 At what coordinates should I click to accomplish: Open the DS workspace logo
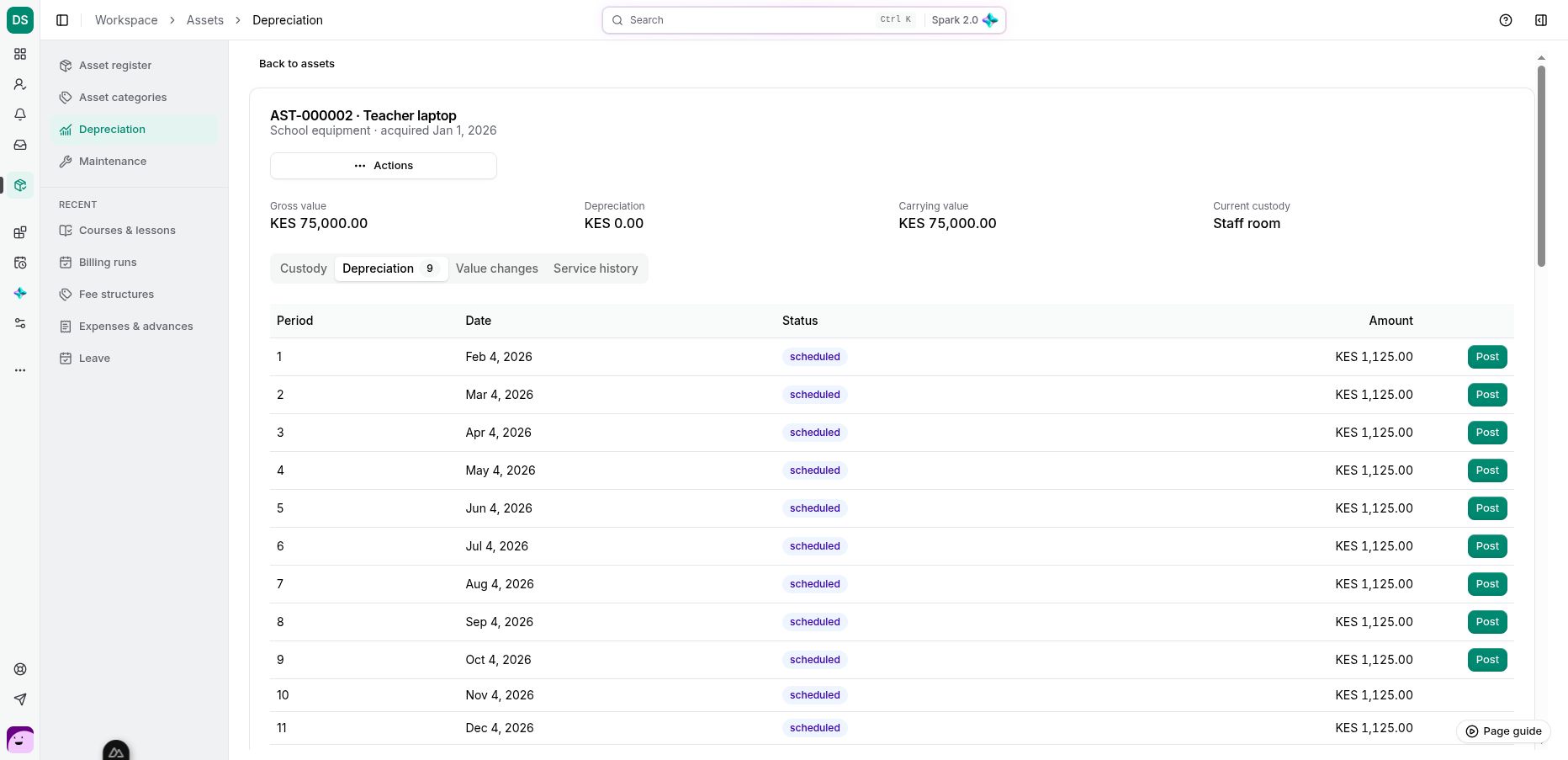[x=20, y=20]
